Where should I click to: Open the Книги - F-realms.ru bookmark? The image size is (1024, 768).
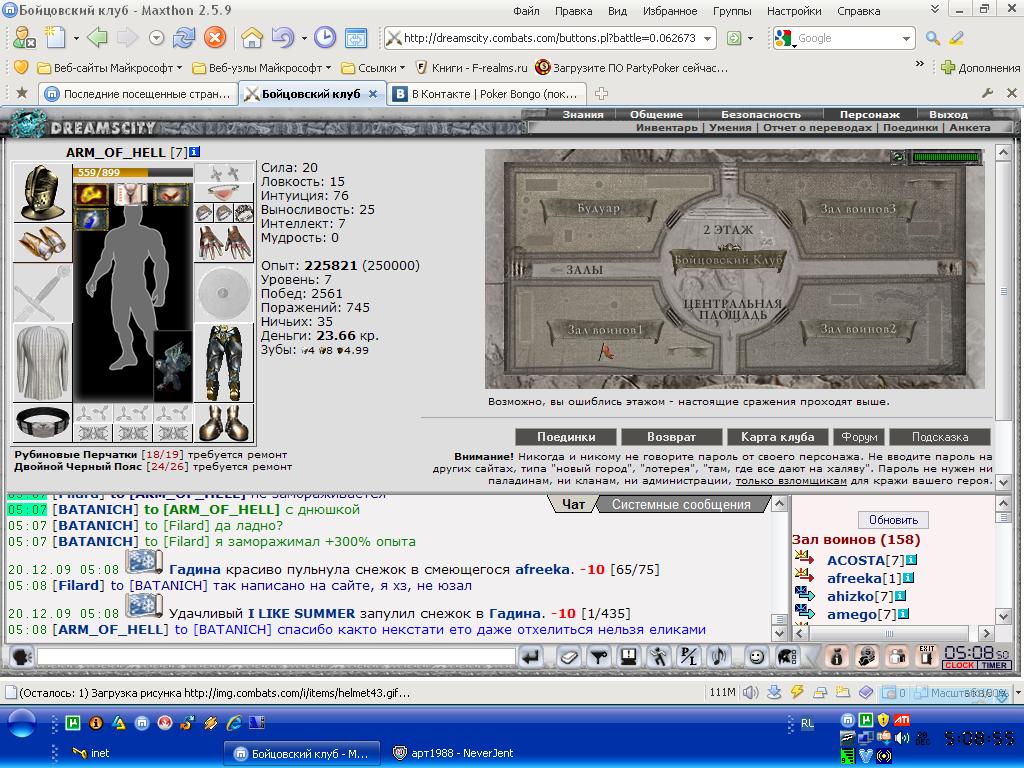point(472,68)
